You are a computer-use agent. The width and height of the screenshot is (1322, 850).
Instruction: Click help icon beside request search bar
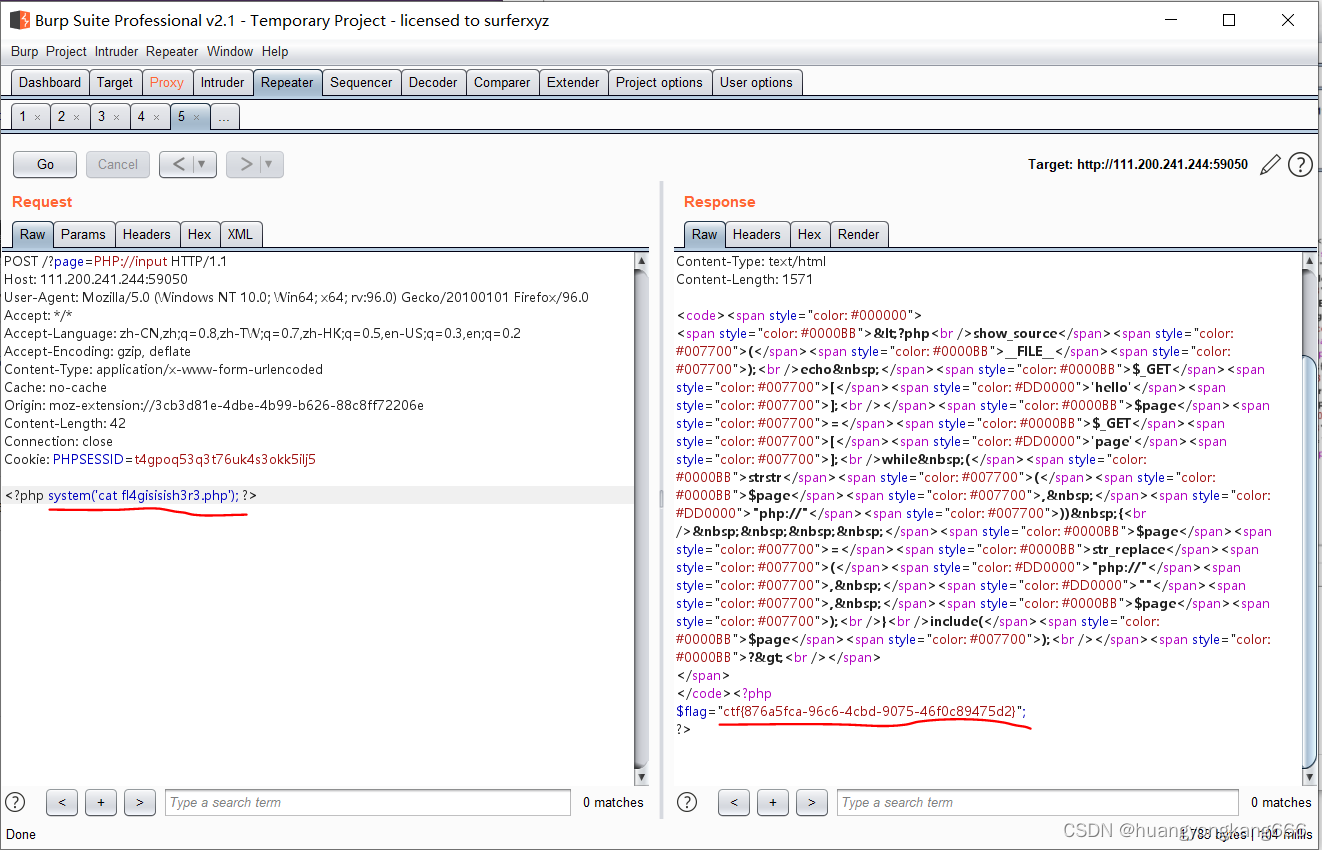15,802
